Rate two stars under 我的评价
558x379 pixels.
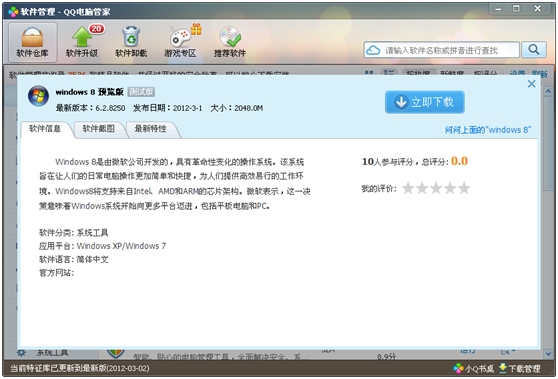[422, 188]
